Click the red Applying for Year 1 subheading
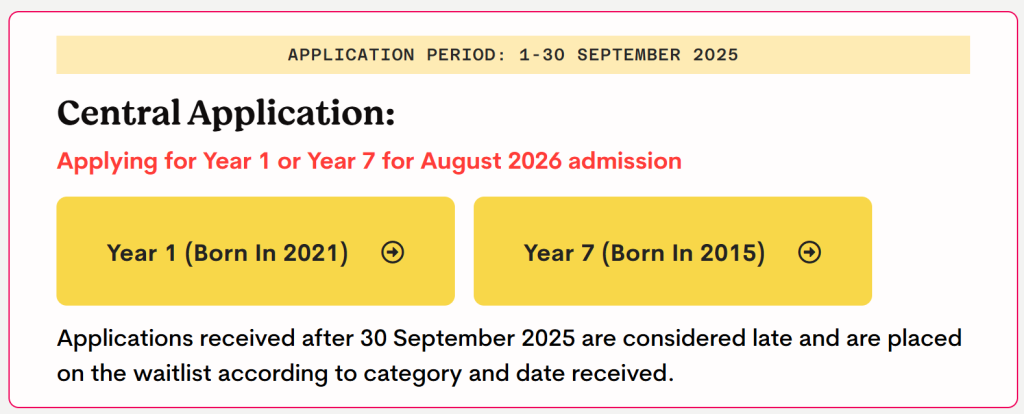The width and height of the screenshot is (1024, 414). pos(369,161)
